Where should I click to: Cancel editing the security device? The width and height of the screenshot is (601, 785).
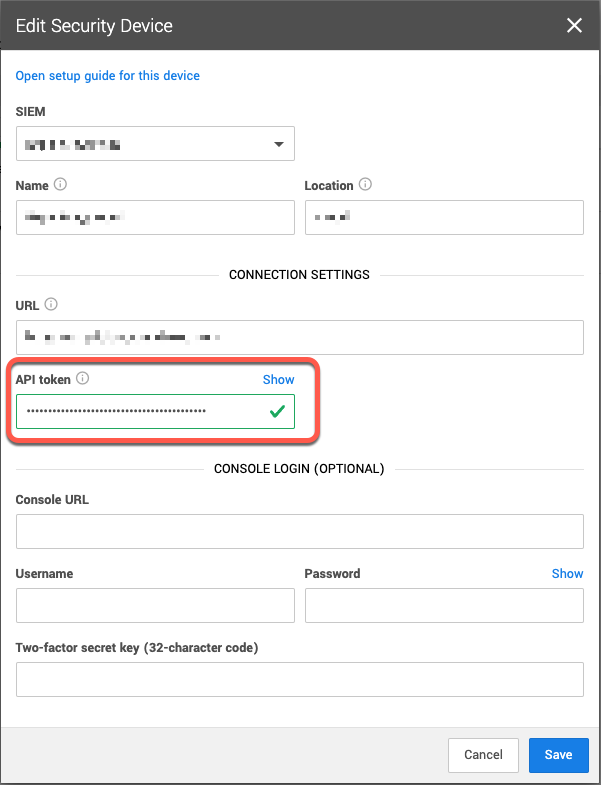(x=483, y=755)
